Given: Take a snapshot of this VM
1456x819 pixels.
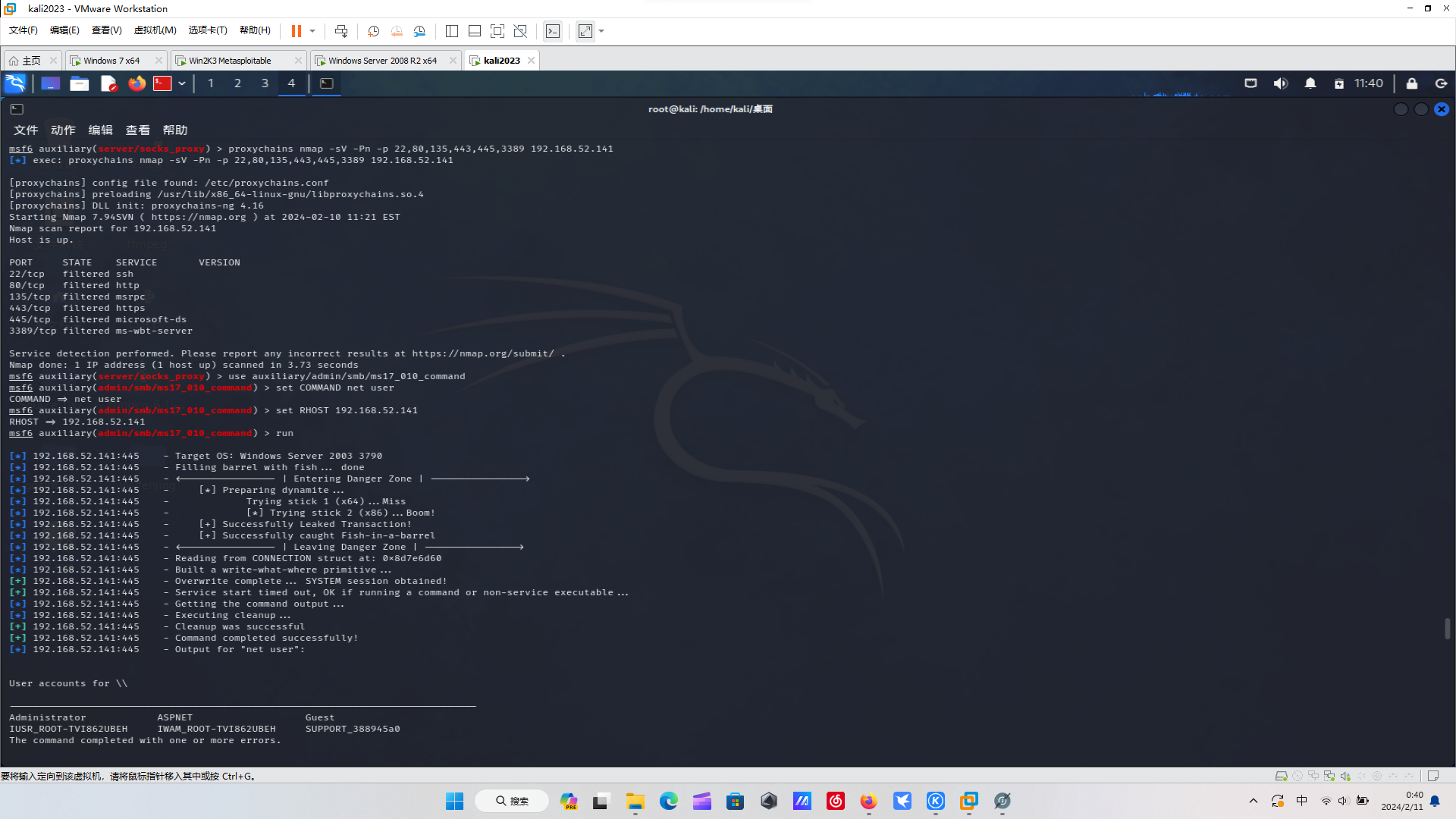Looking at the screenshot, I should tap(373, 31).
